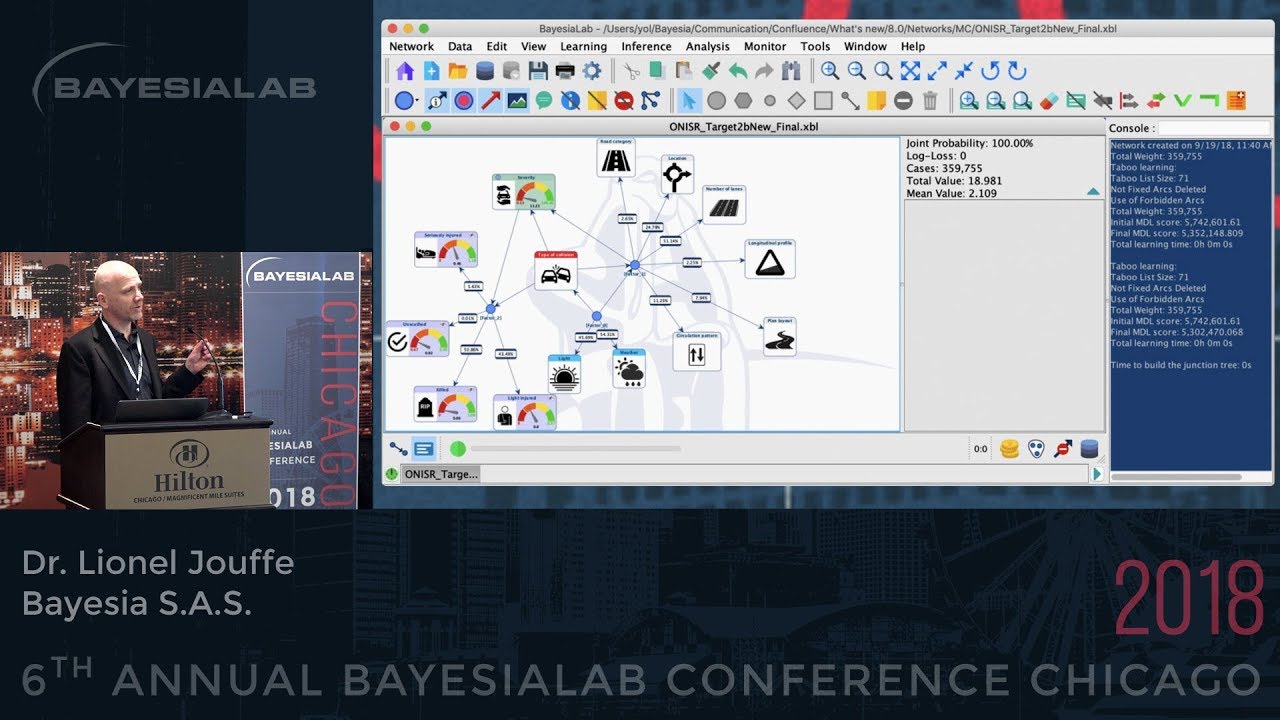Select the arc creation tool
Image resolution: width=1280 pixels, height=720 pixels.
(x=850, y=100)
